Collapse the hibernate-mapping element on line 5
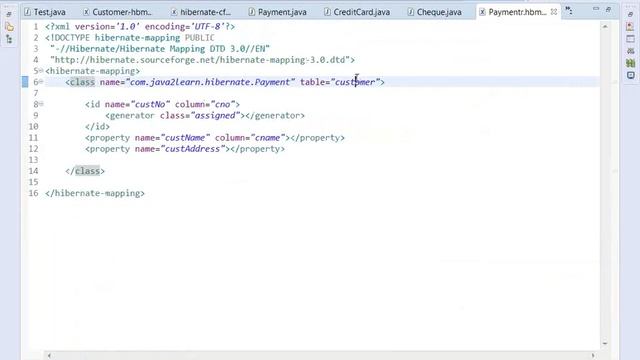This screenshot has width=640, height=360. tap(41, 71)
